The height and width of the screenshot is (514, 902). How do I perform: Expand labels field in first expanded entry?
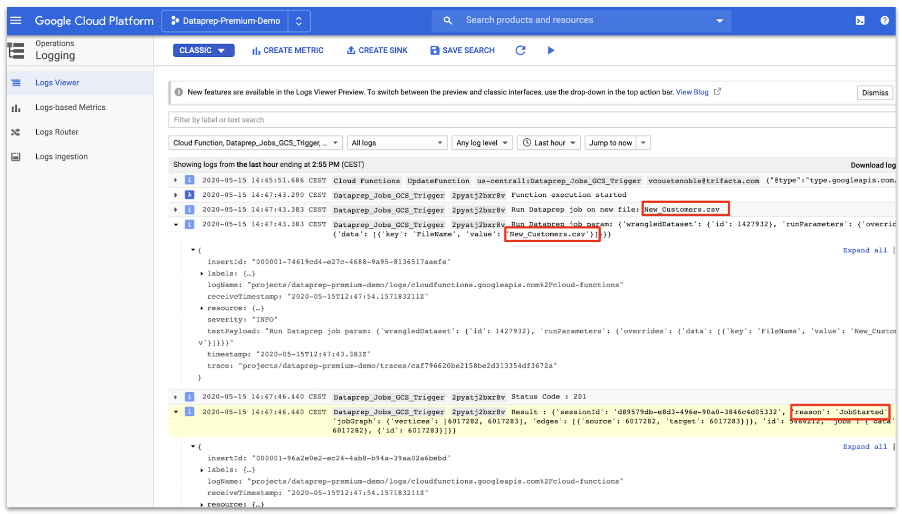point(202,274)
